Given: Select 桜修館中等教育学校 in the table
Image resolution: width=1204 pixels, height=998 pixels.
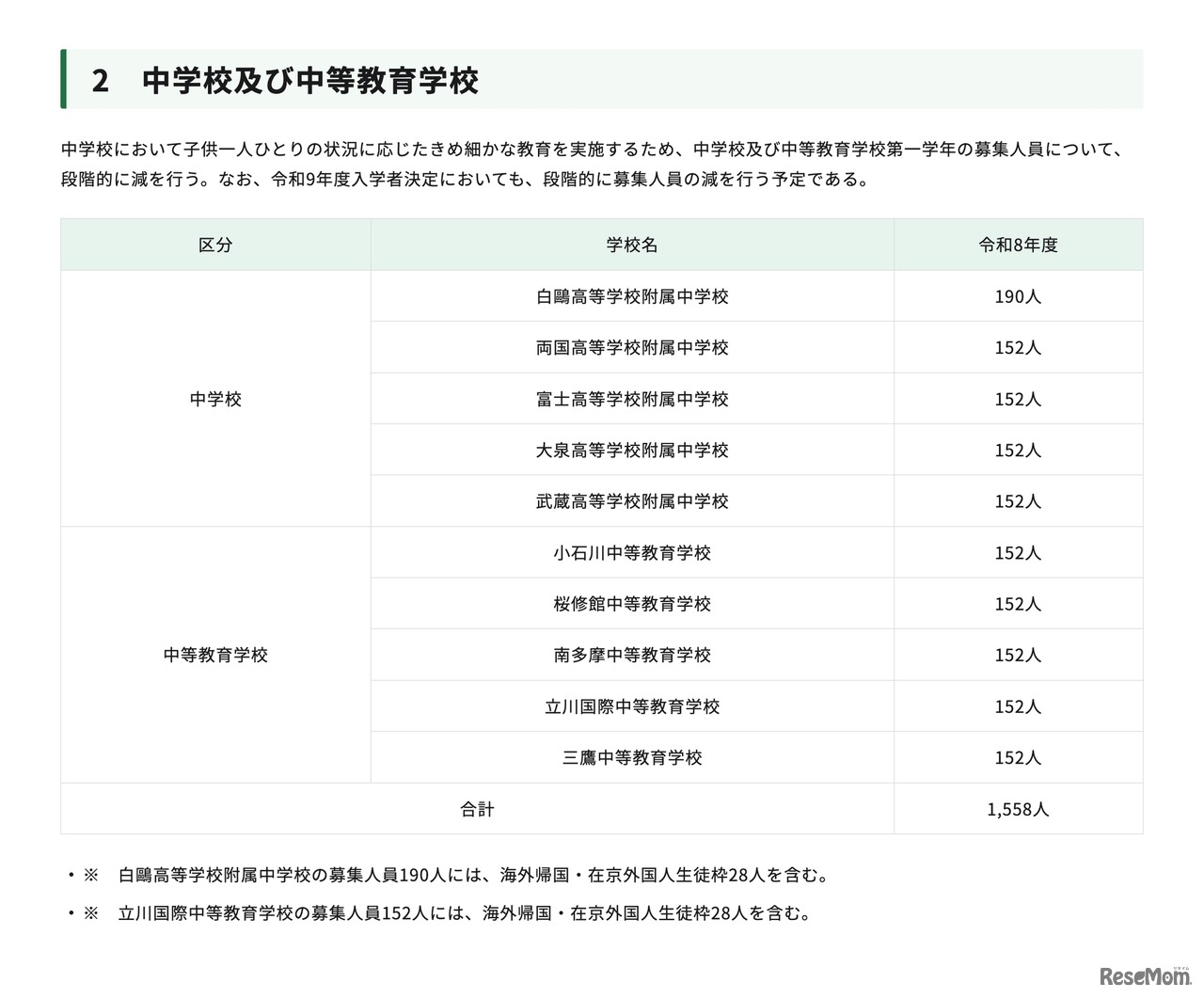Looking at the screenshot, I should tap(631, 603).
